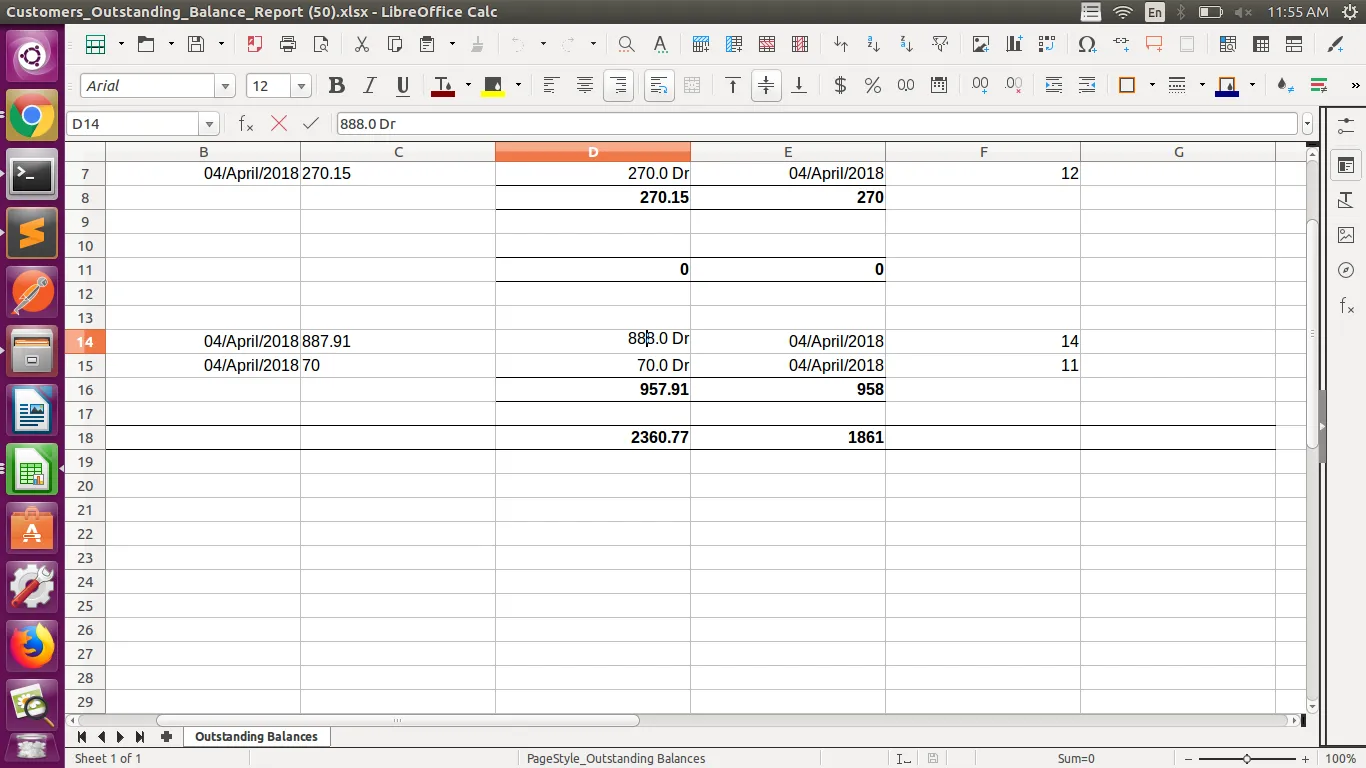The height and width of the screenshot is (768, 1366).
Task: Open the Terminal from the Ubuntu dock
Action: tap(32, 177)
